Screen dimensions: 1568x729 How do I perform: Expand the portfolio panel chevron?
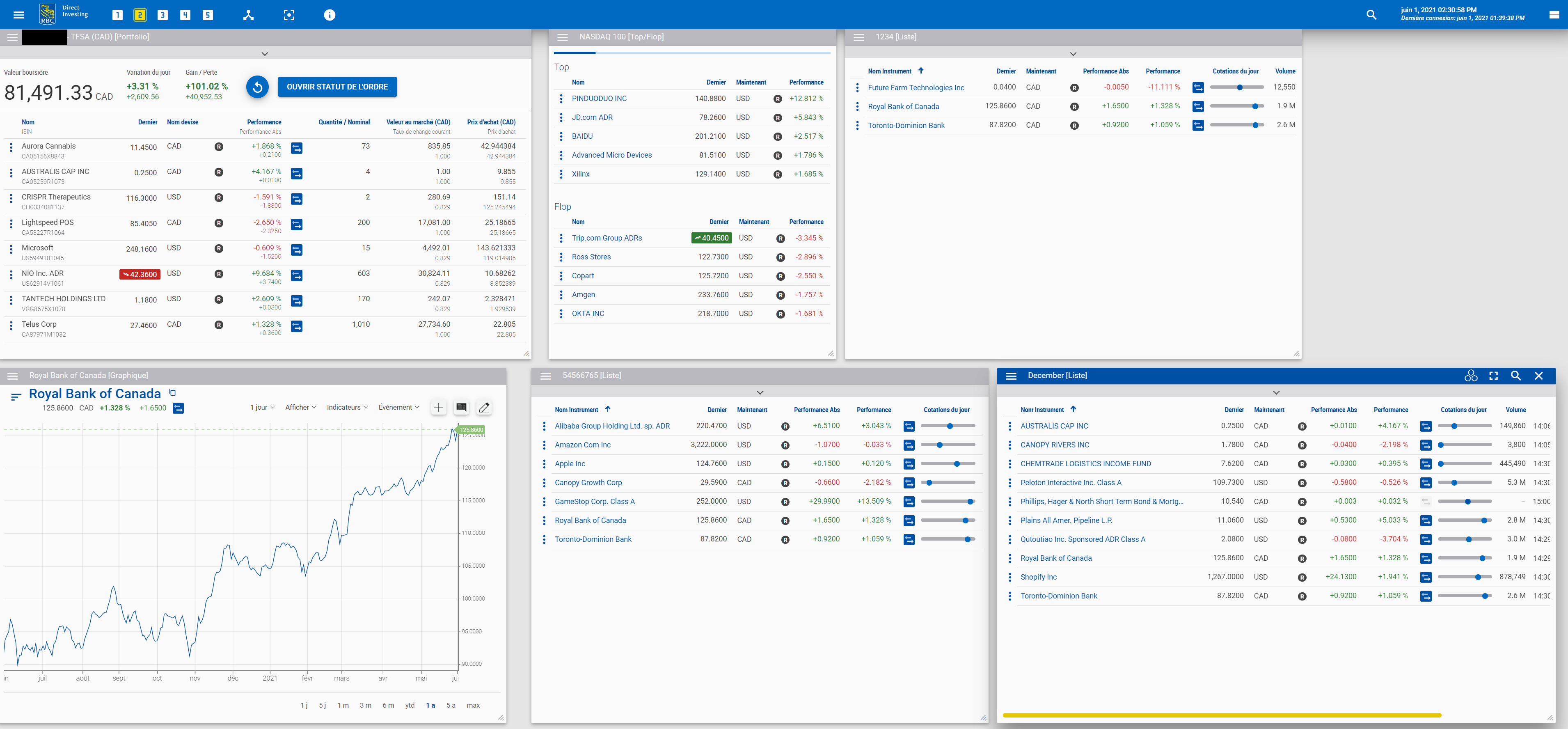(x=265, y=54)
